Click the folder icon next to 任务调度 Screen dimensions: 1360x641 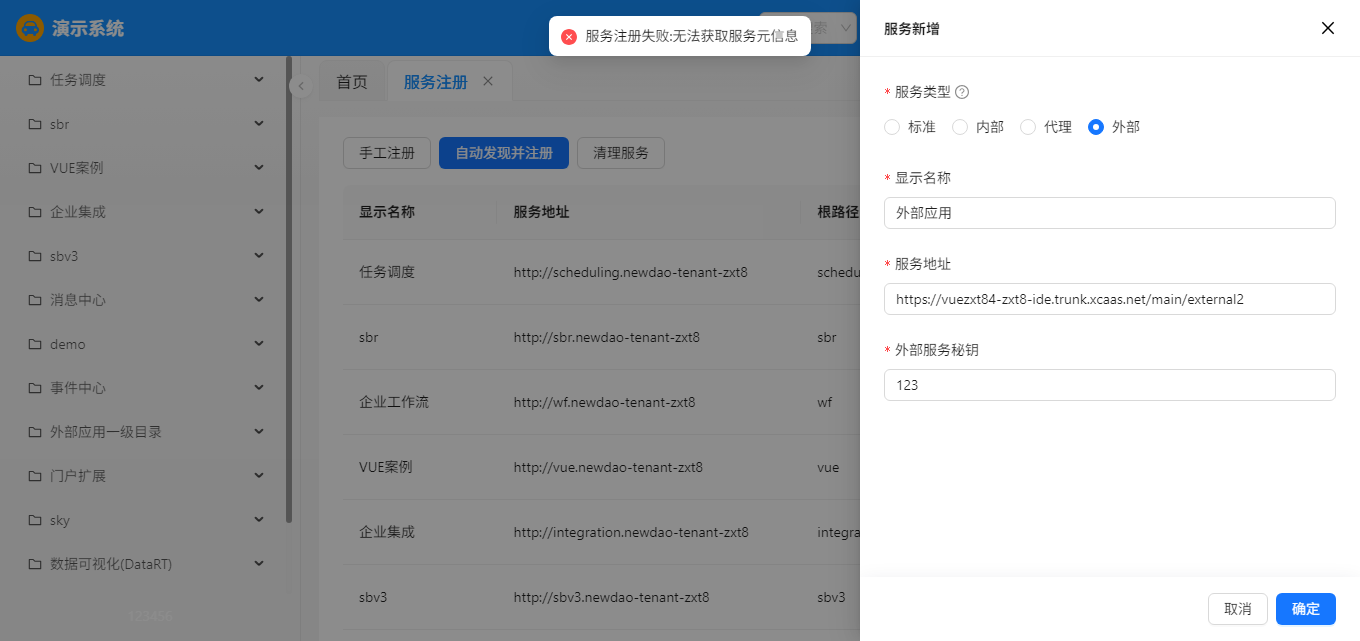35,80
